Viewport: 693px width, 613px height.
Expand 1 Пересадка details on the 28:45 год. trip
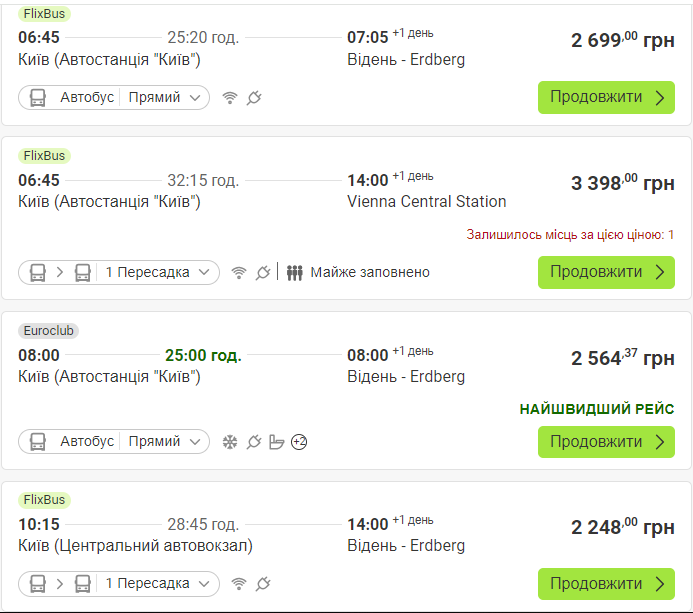point(160,583)
